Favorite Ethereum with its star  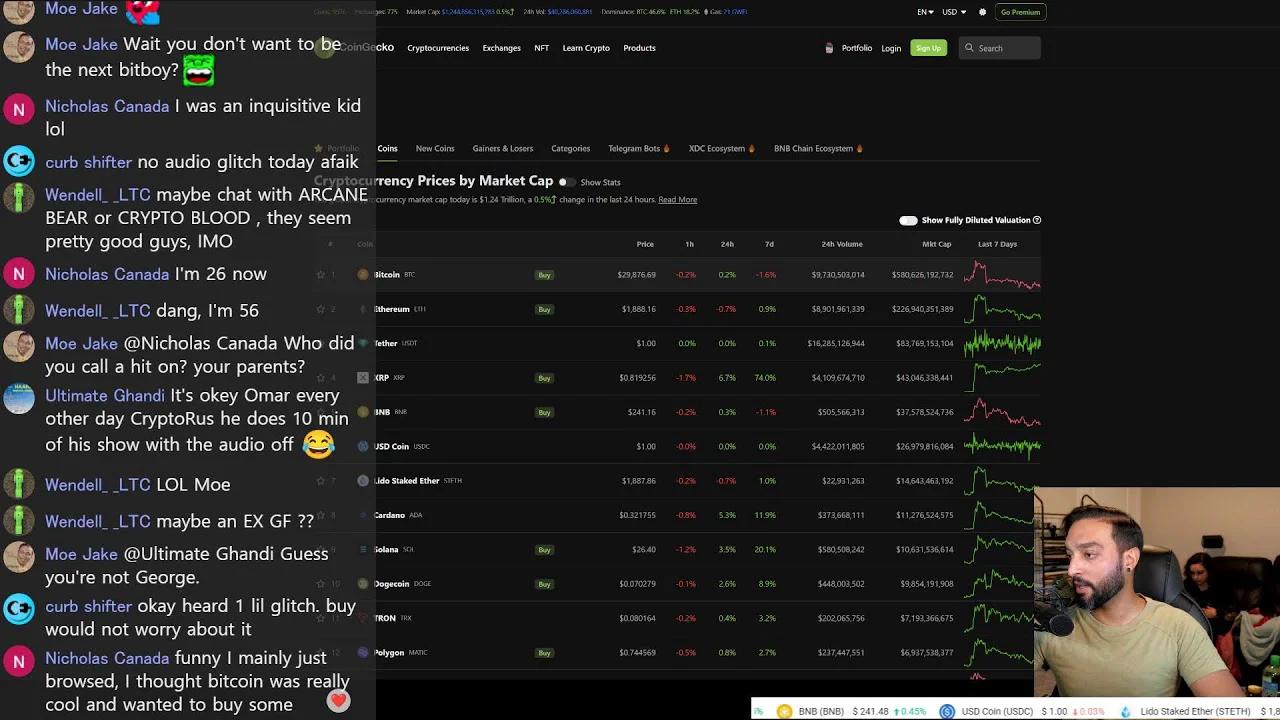pyautogui.click(x=320, y=309)
